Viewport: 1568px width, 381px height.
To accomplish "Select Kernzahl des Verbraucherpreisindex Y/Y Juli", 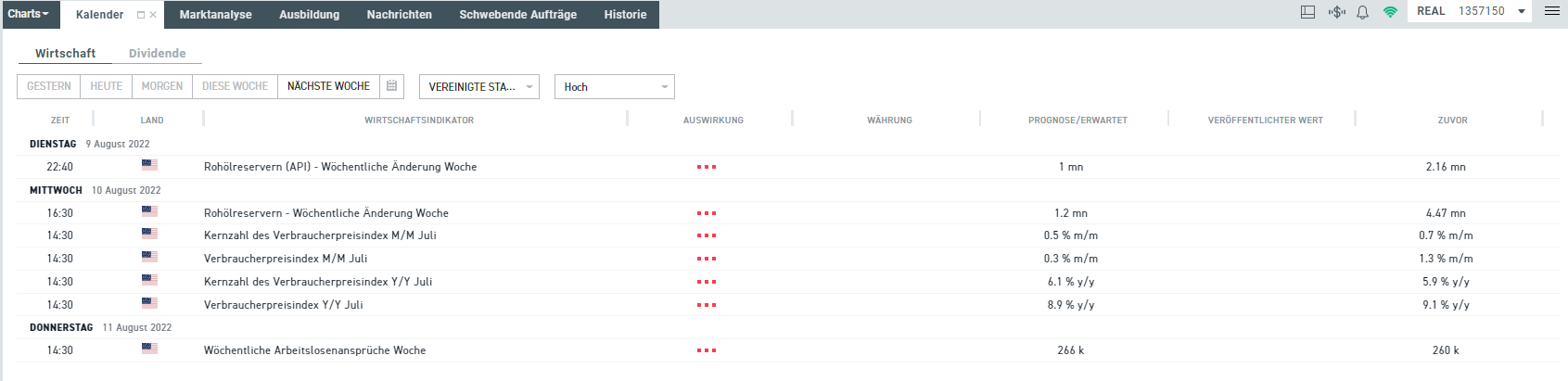I will point(318,282).
